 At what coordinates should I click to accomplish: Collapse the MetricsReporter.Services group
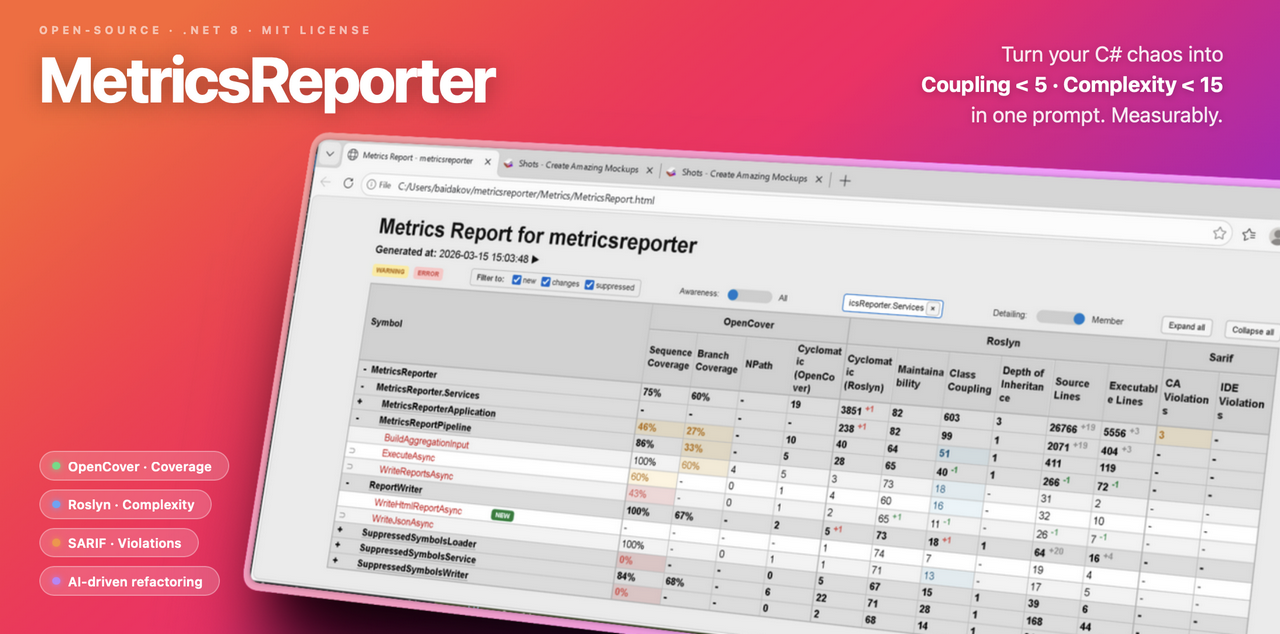pyautogui.click(x=362, y=387)
